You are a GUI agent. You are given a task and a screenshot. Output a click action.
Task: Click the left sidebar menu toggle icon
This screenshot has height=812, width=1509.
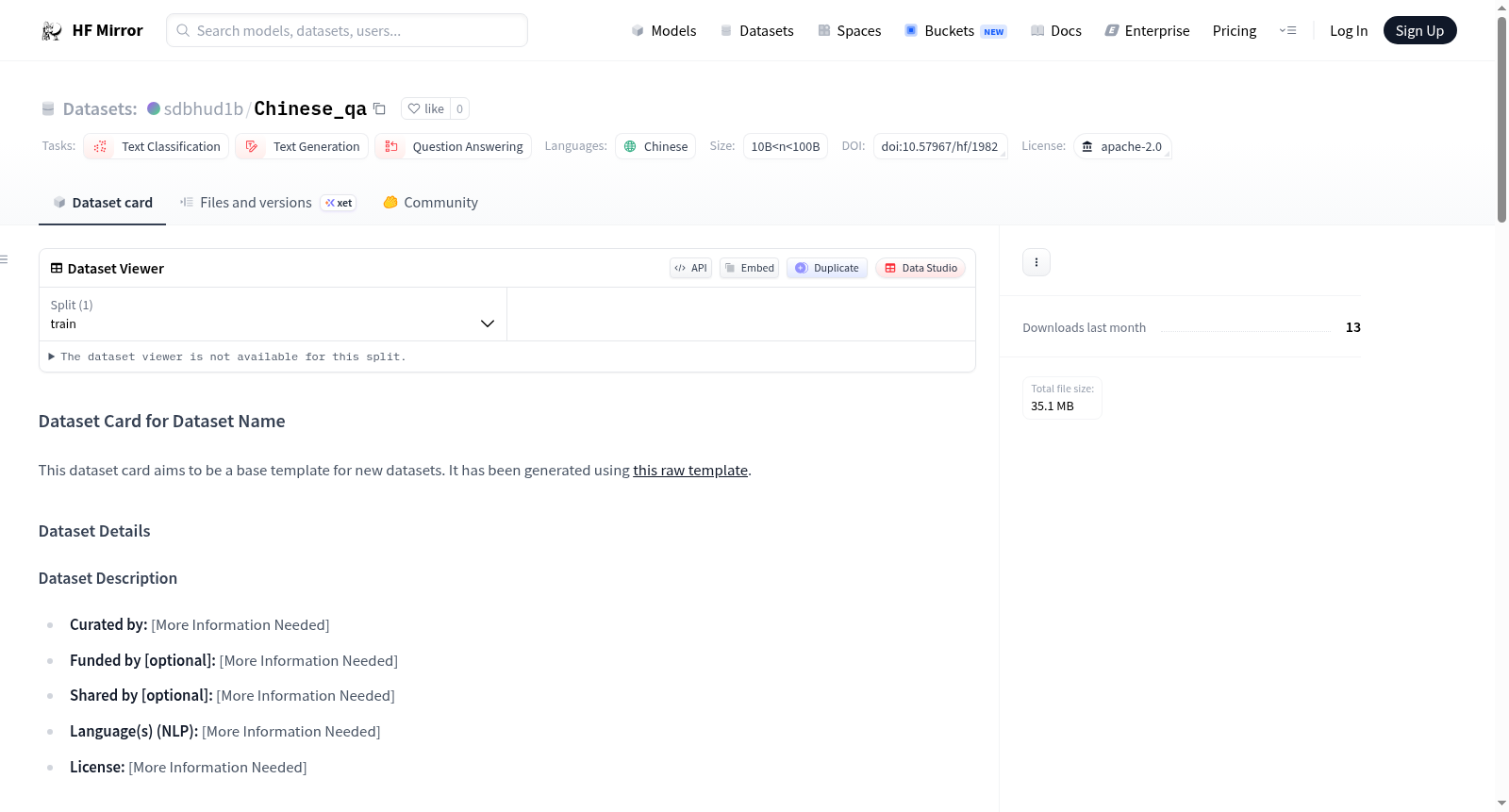(x=5, y=259)
